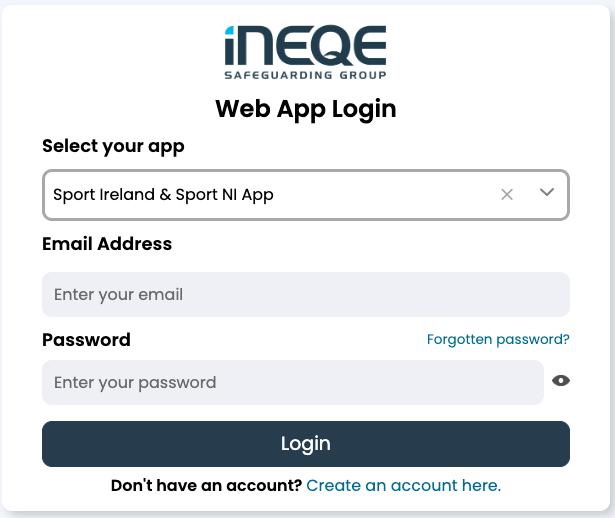Expand the app list using the chevron arrow

click(547, 192)
